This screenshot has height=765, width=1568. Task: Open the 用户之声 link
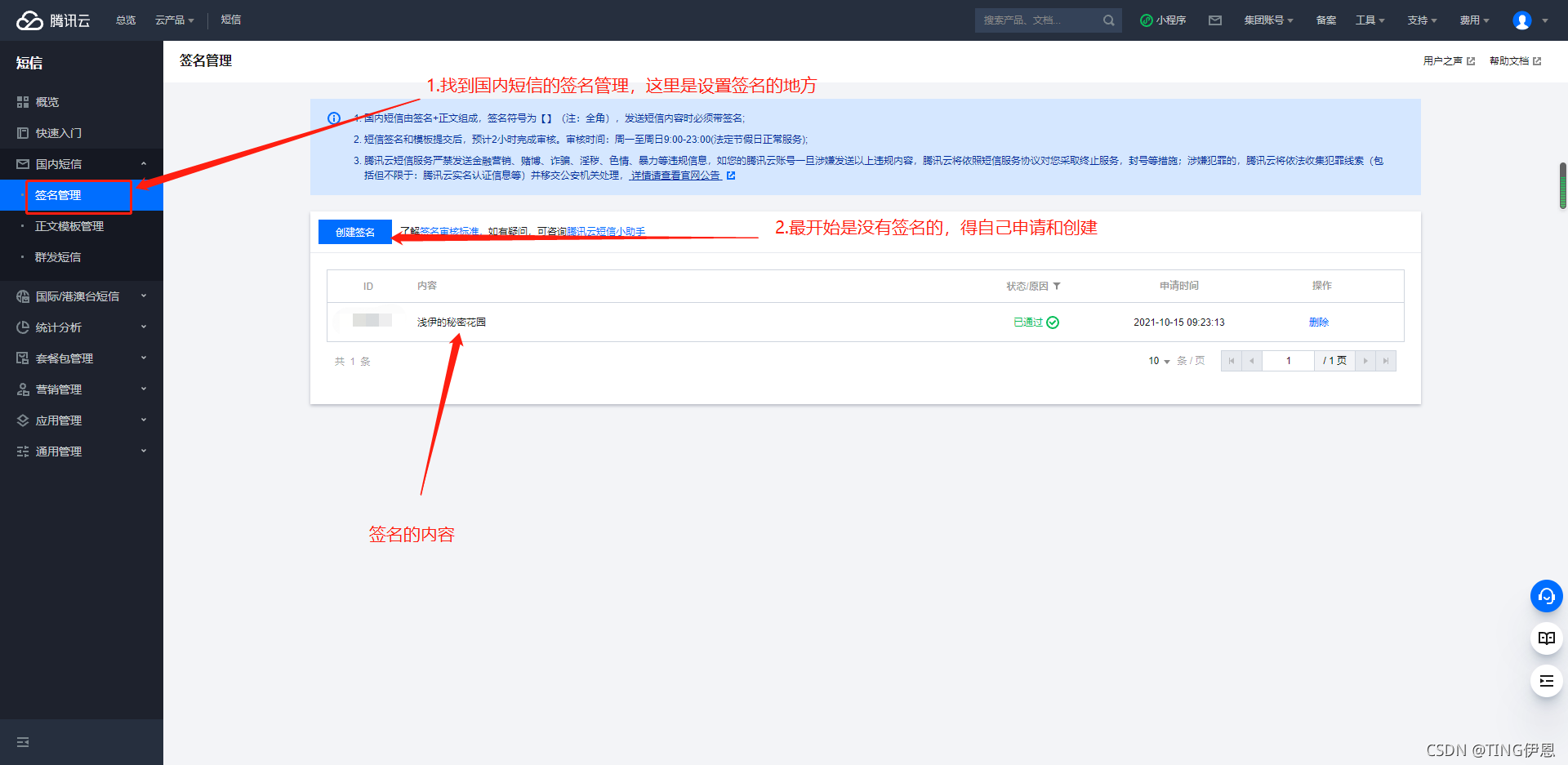point(1449,61)
